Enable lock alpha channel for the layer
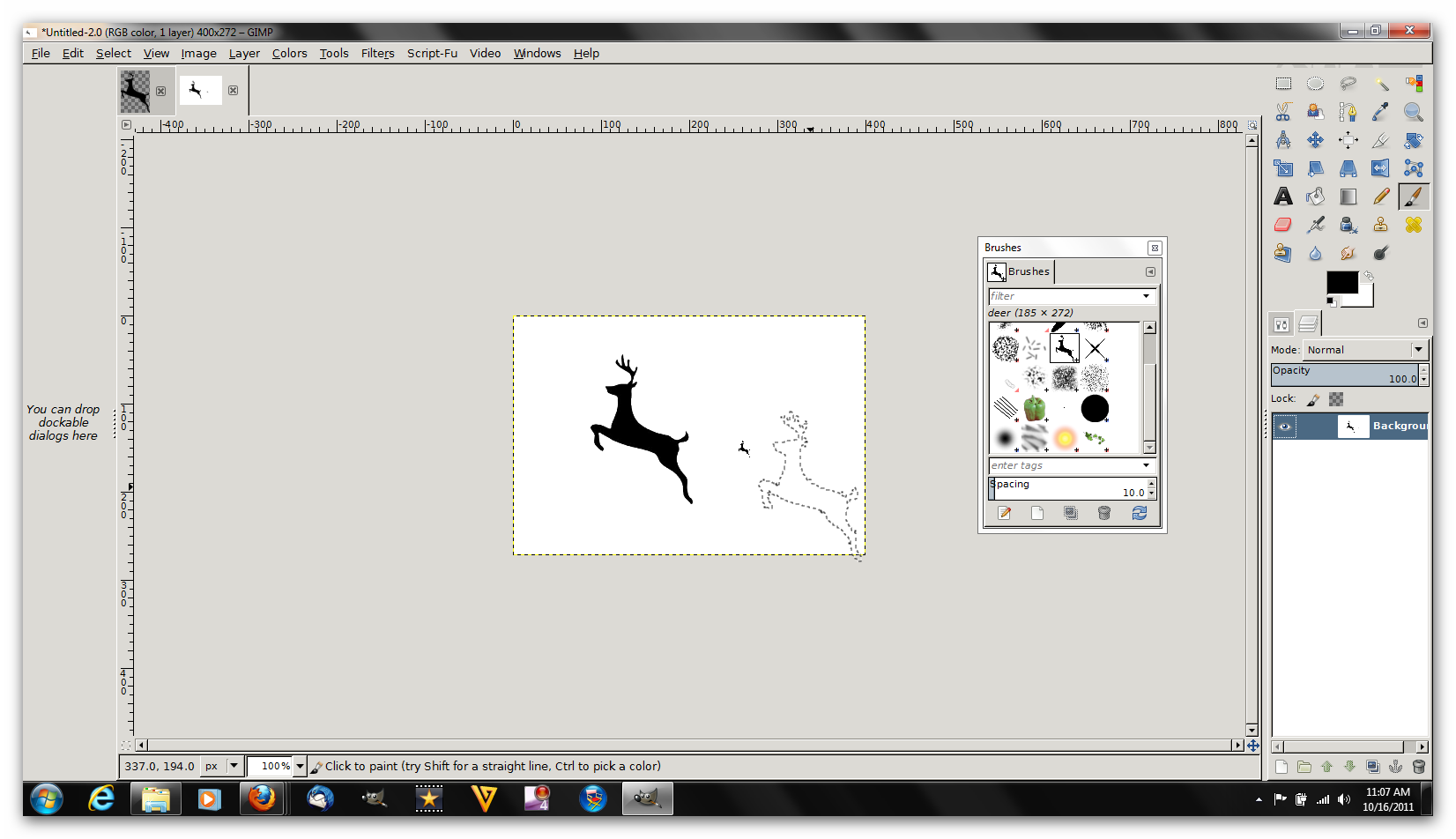The image size is (1456, 839). pos(1336,399)
